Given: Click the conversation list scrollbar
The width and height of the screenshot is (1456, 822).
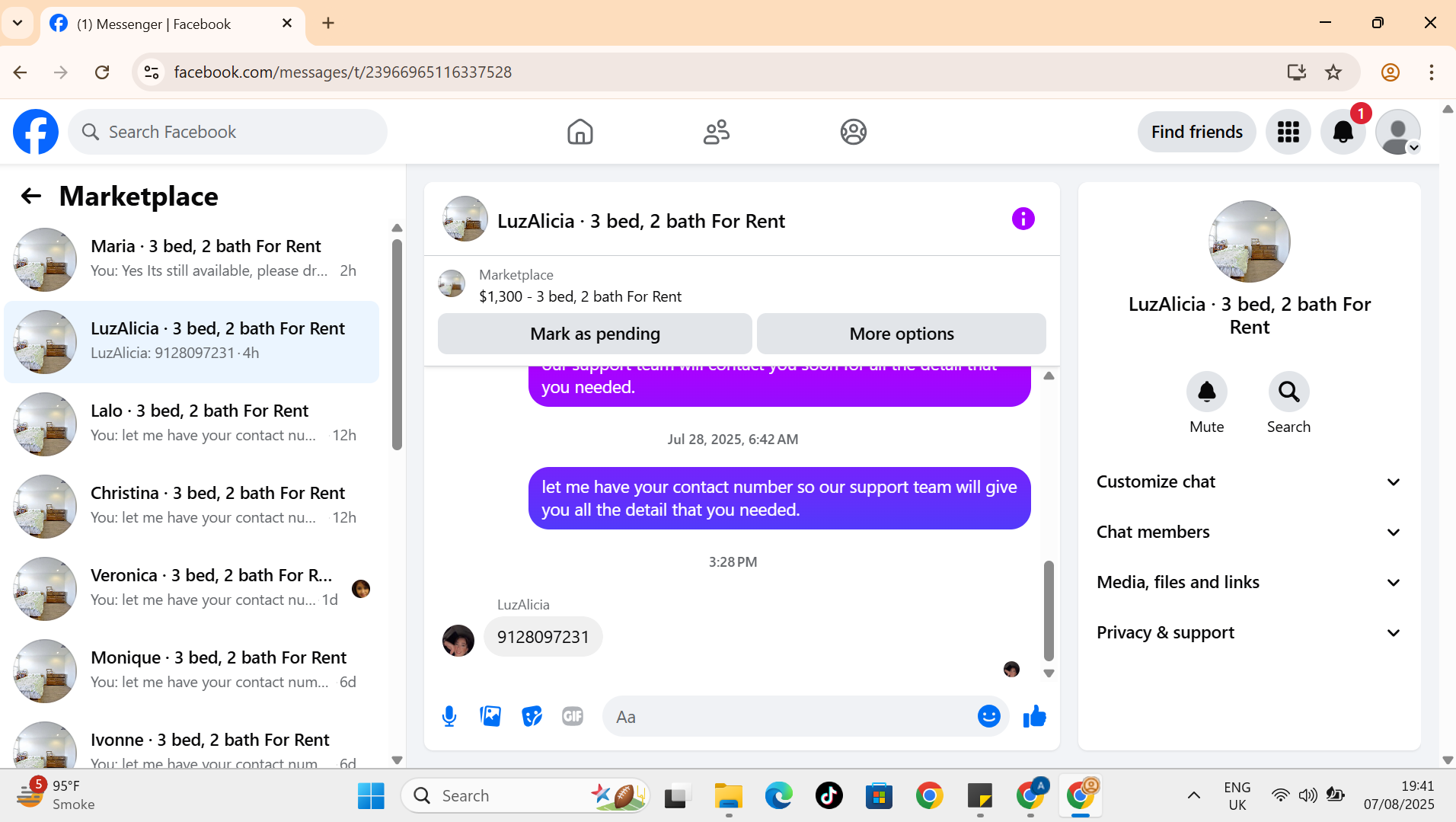Looking at the screenshot, I should (397, 344).
